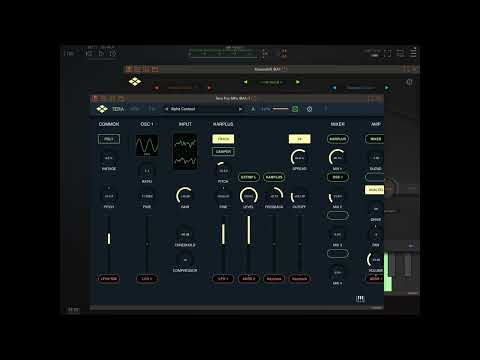
Task: Open the hamburger menu in host top bar
Action: coord(413,53)
